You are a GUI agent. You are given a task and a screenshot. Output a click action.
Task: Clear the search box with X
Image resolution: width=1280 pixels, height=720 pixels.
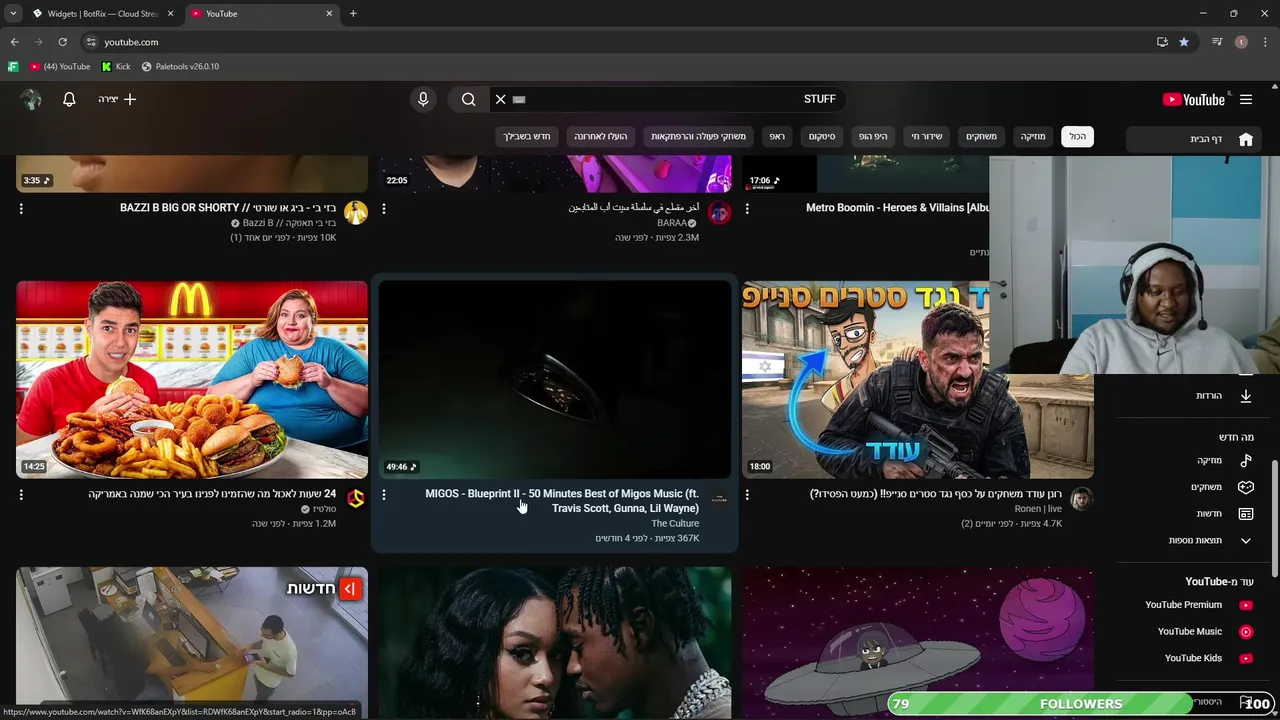501,99
